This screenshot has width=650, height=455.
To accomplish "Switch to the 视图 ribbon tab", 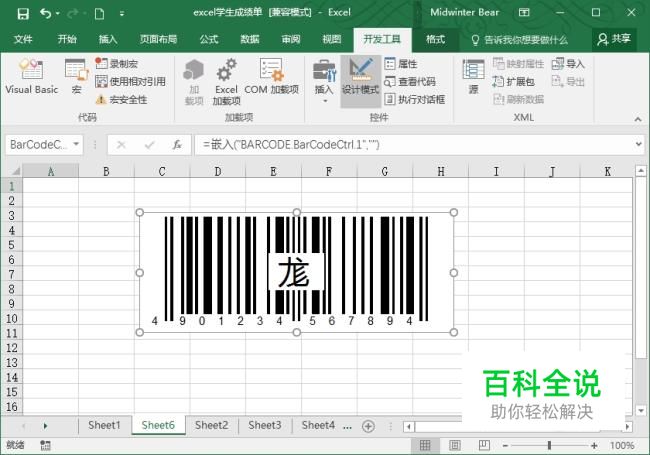I will click(332, 39).
